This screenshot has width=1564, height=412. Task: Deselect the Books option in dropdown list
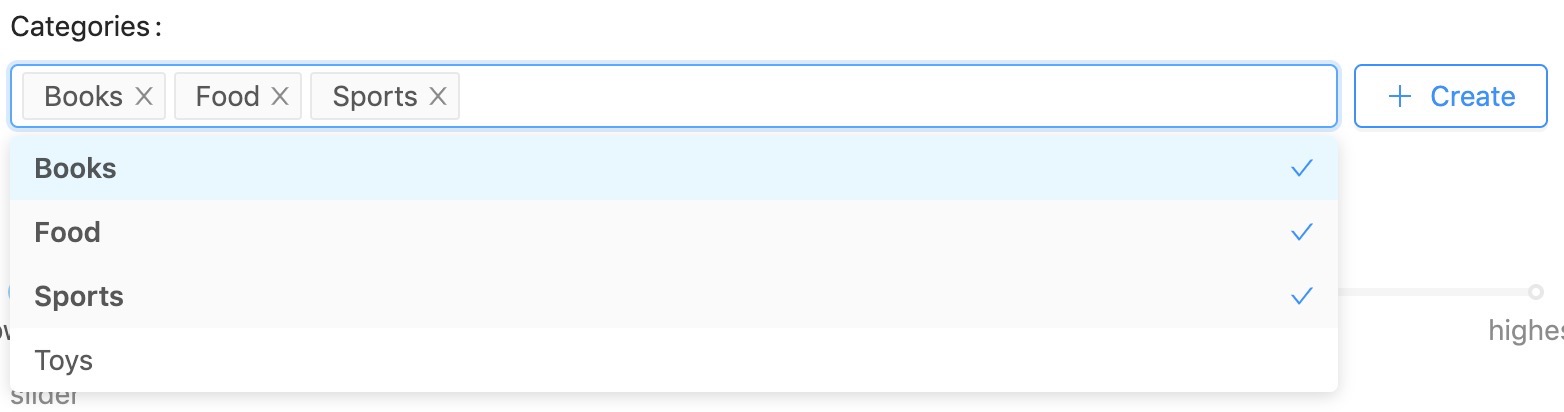674,168
